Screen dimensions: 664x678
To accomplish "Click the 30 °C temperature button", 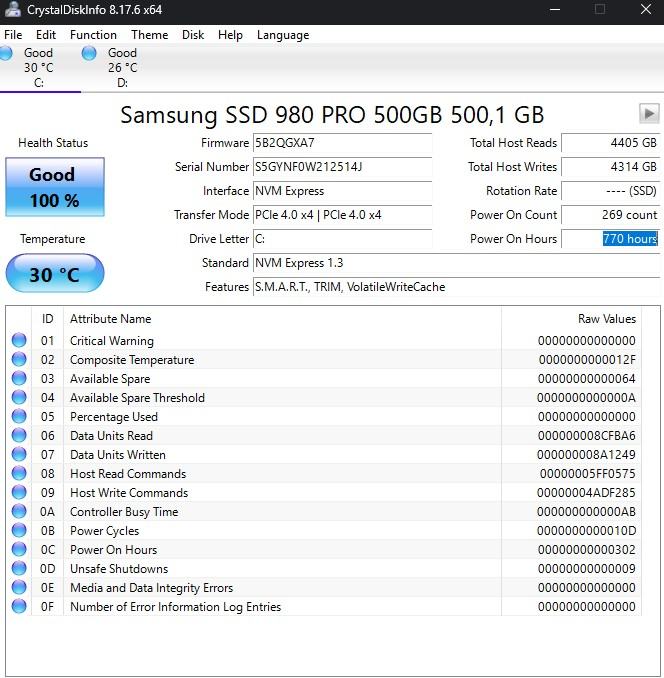I will click(54, 274).
